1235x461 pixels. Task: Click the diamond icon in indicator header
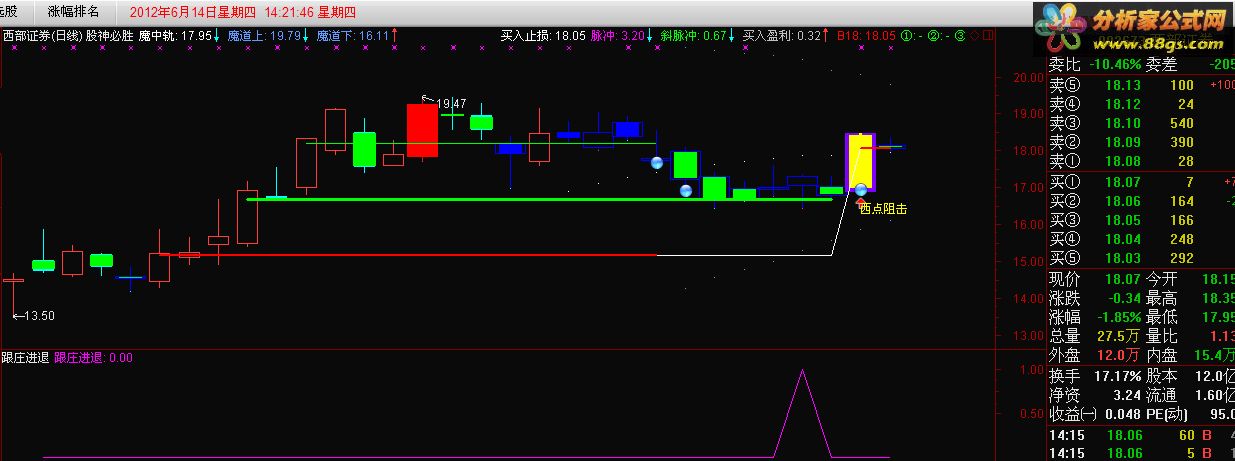click(976, 35)
